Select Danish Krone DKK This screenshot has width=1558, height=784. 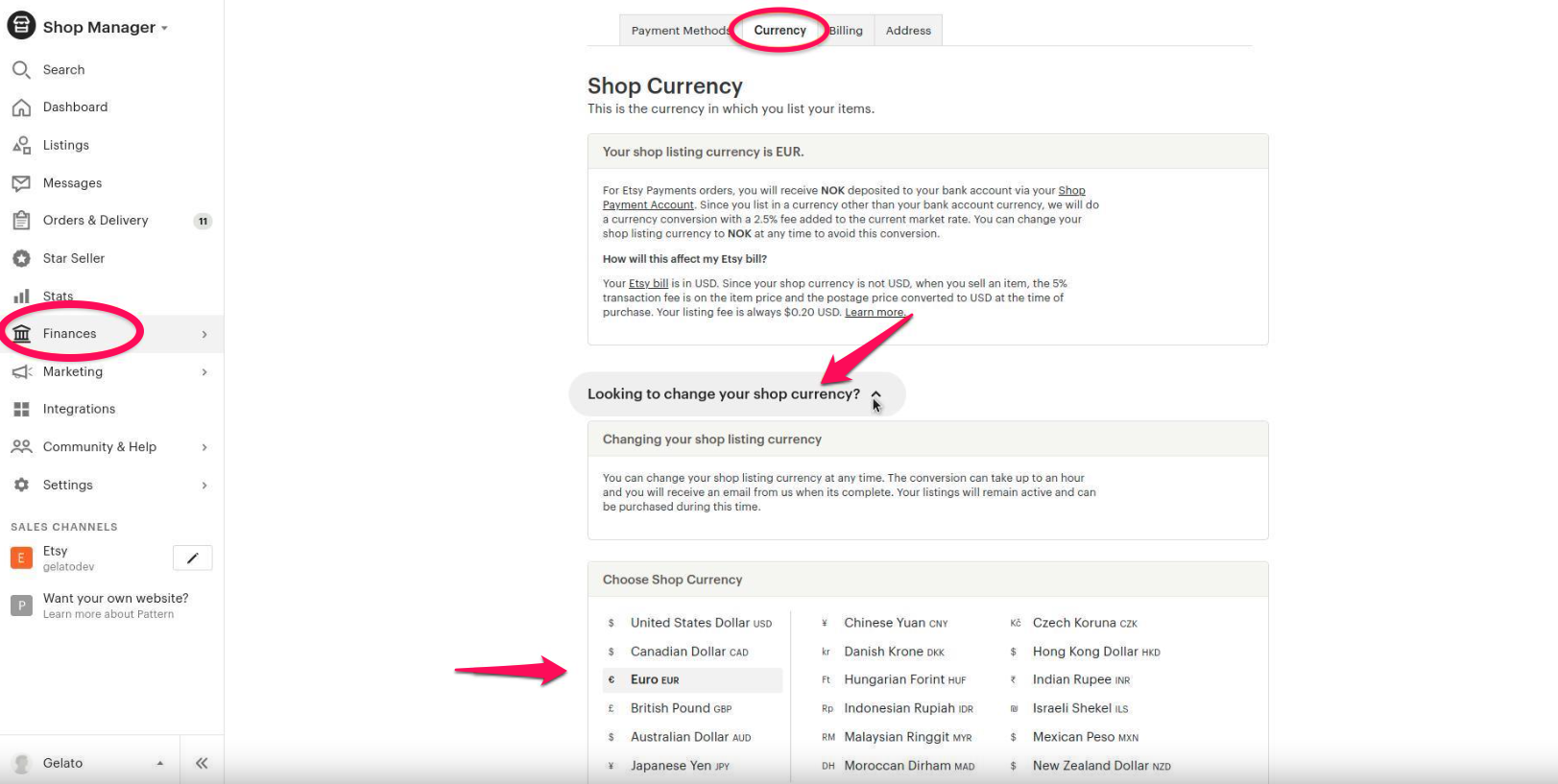point(894,652)
